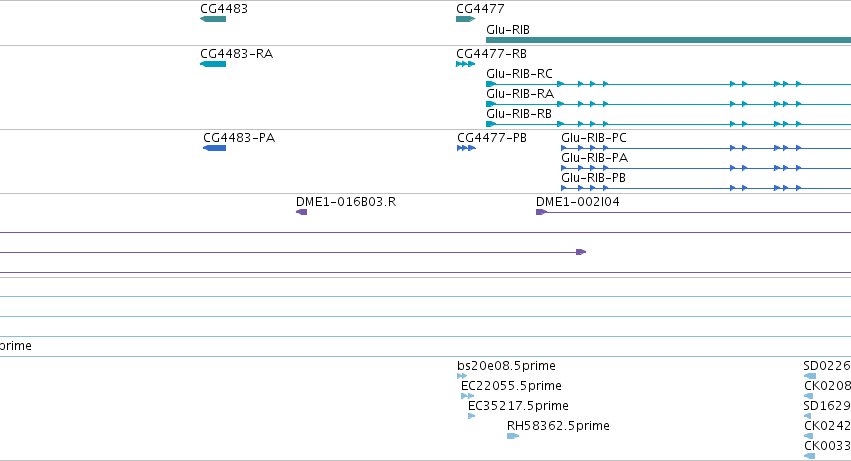Click the CG4477 gene arrow glyph
The height and width of the screenshot is (461, 851).
tap(466, 19)
